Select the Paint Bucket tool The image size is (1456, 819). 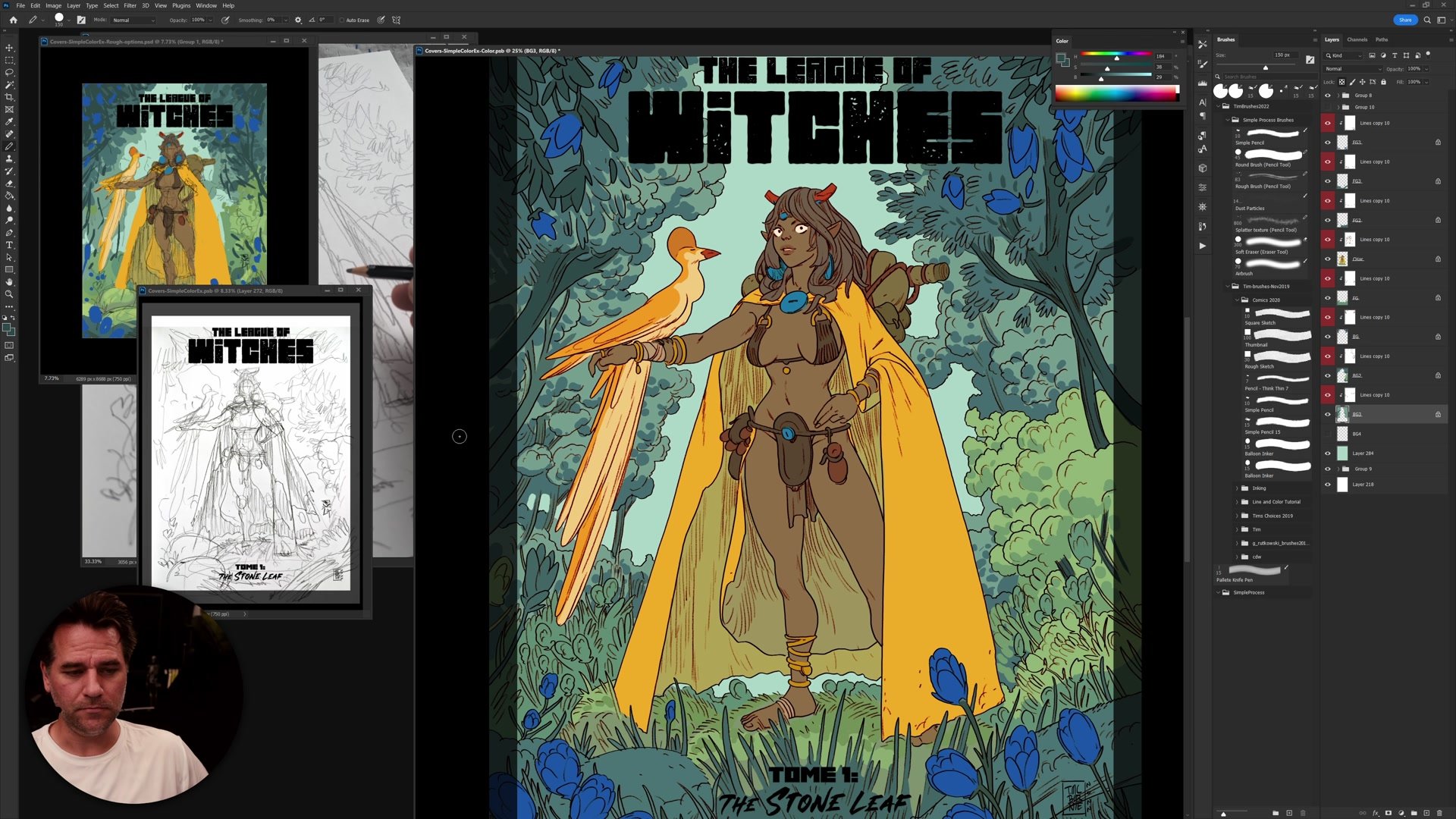pos(9,196)
